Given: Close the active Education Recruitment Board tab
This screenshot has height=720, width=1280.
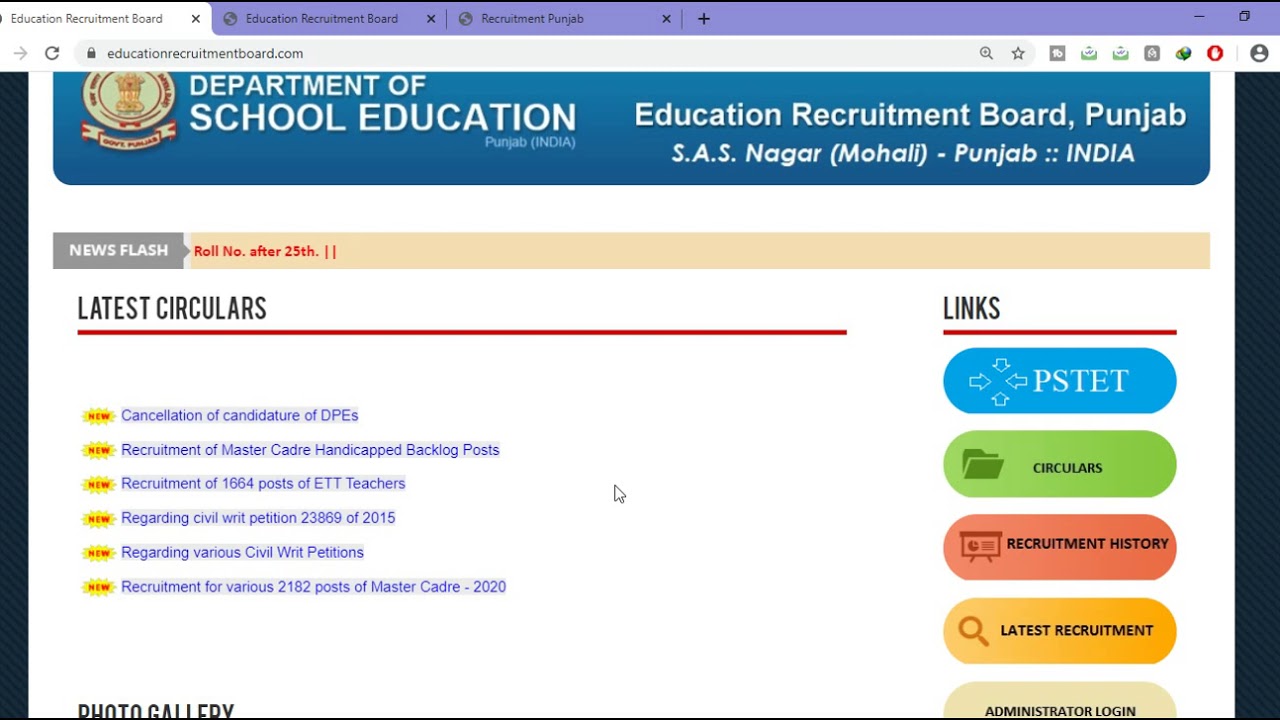Looking at the screenshot, I should (196, 18).
